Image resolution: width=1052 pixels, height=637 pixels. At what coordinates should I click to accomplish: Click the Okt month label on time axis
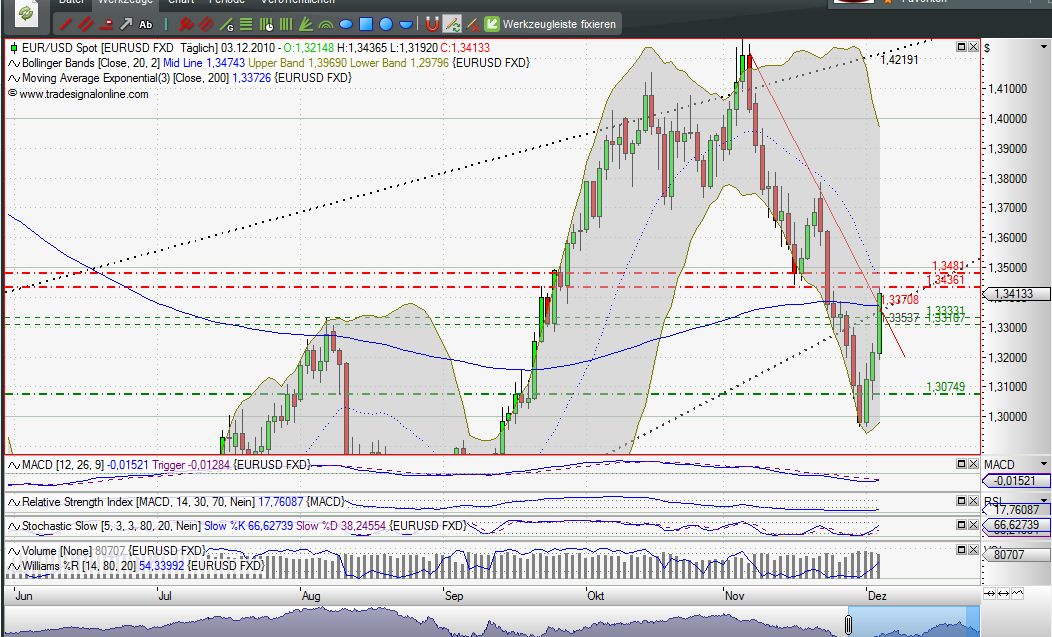tap(596, 595)
